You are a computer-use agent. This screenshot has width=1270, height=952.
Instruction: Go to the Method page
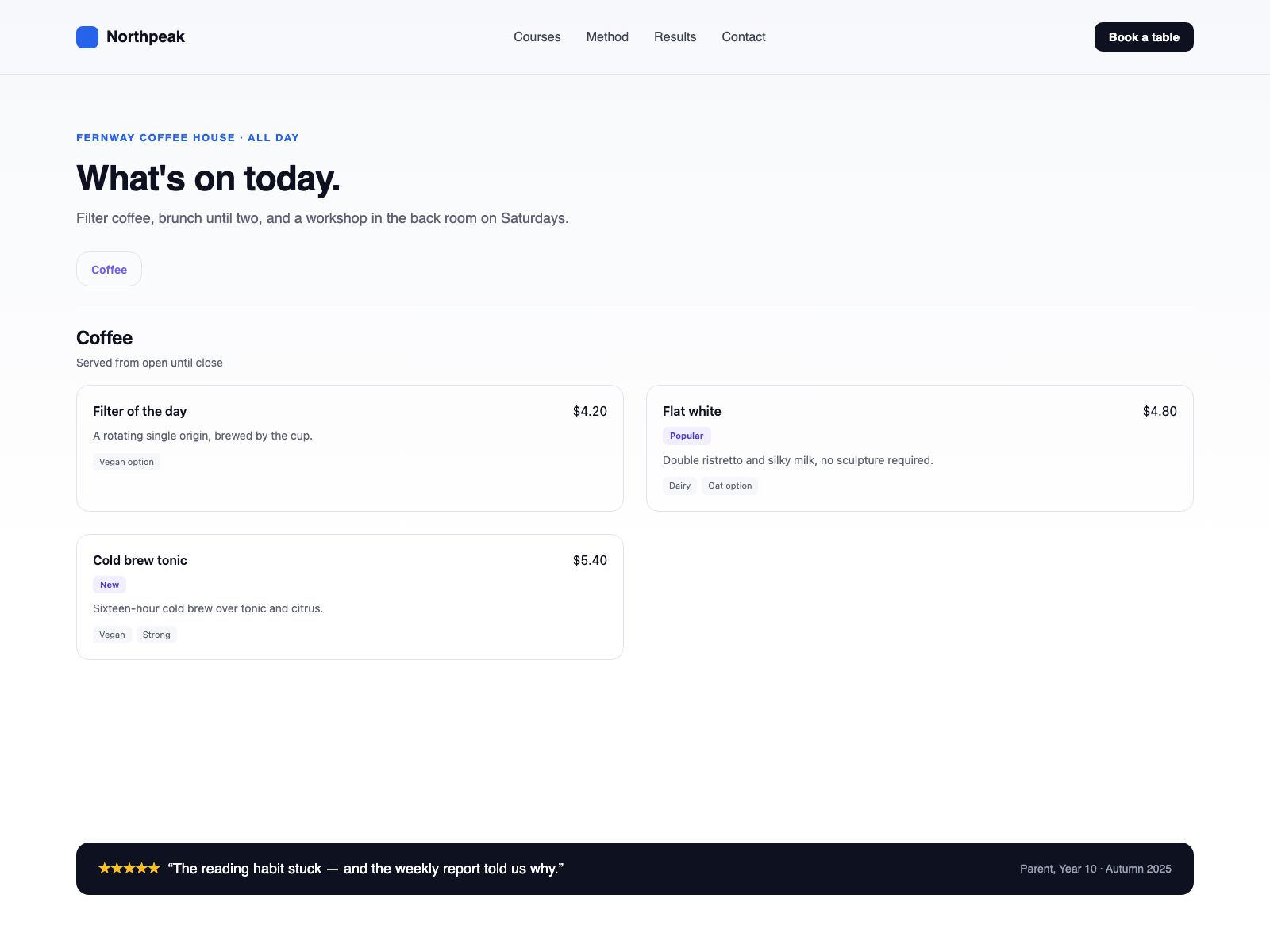[x=607, y=37]
